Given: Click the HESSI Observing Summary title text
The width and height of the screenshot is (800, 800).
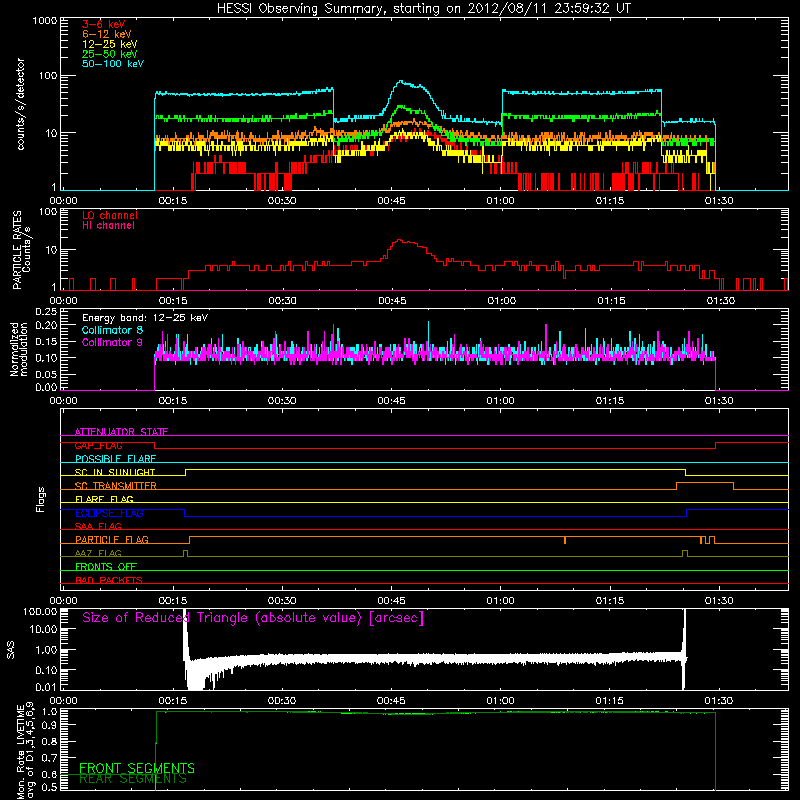Looking at the screenshot, I should (x=423, y=8).
